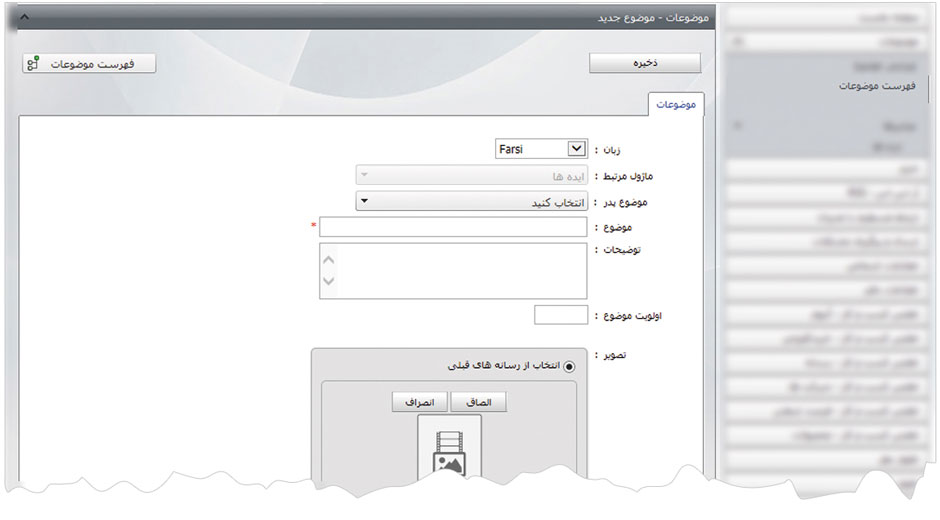
Task: Collapse the panel using the title bar chevron
Action: tap(25, 18)
